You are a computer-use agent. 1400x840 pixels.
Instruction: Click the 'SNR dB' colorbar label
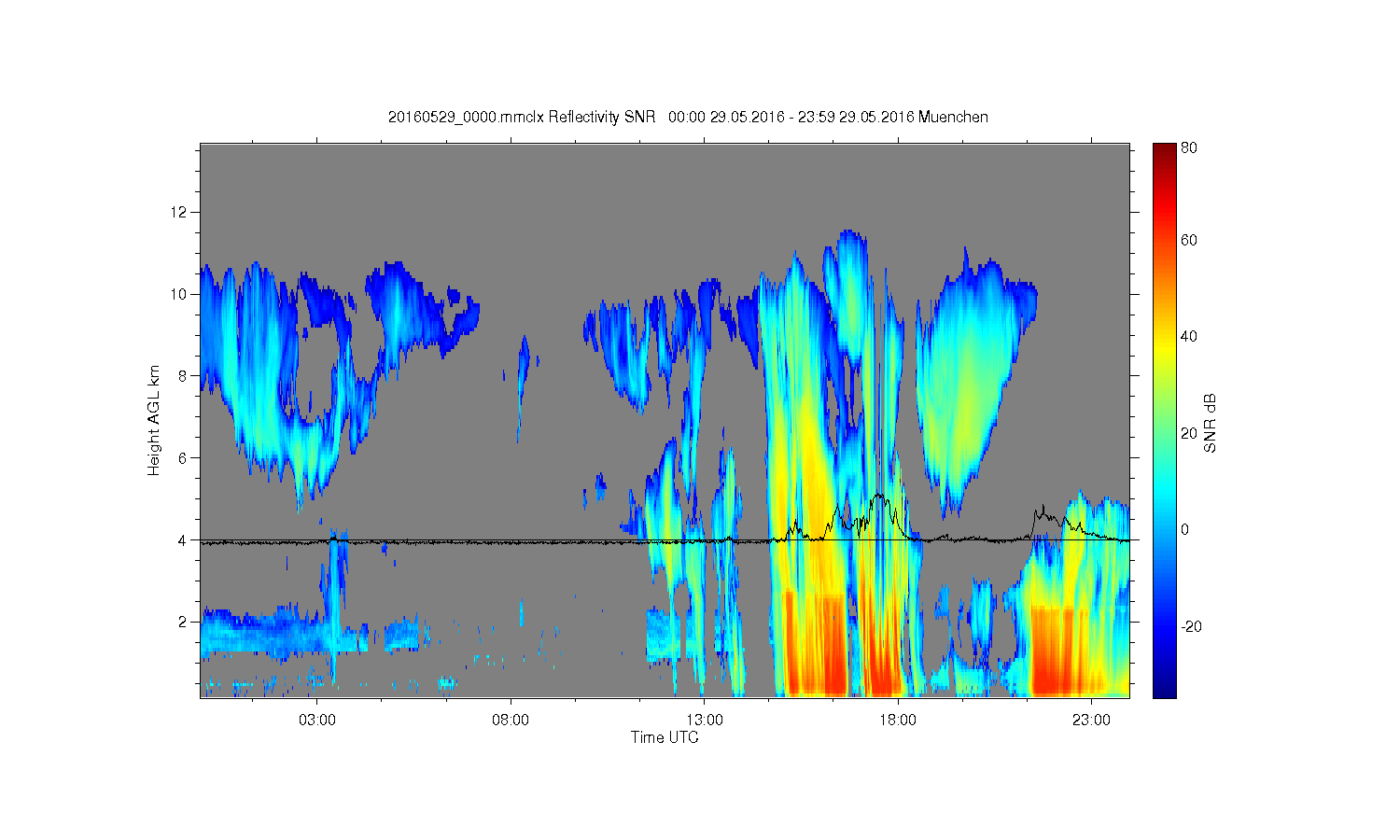click(x=1210, y=424)
